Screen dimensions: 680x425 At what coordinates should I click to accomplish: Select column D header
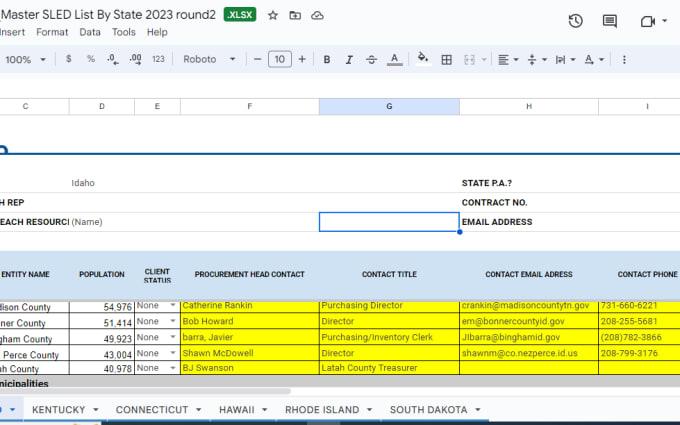(101, 106)
